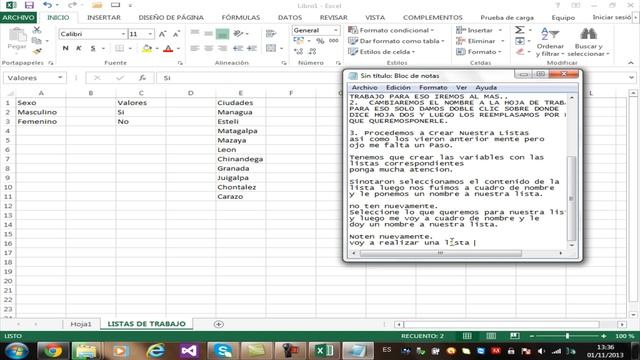Click the text orientation icon
The width and height of the screenshot is (640, 360).
tap(238, 33)
